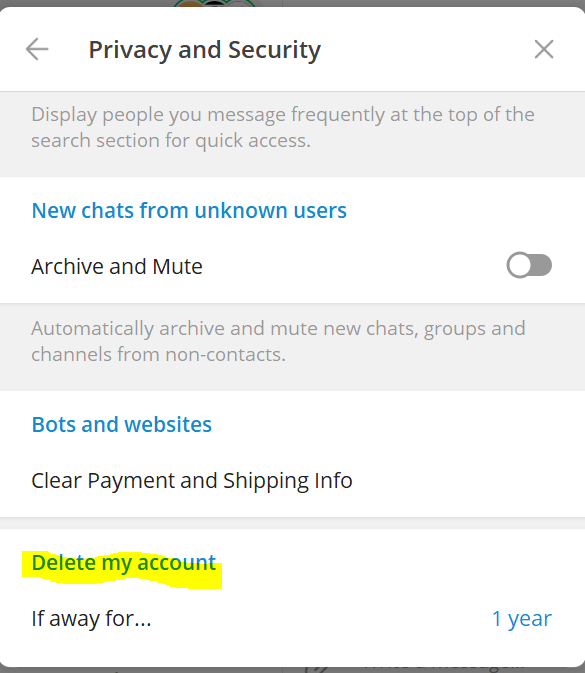Click the dimmed avatar thumbnail above the dialog
This screenshot has height=673, width=585.
point(215,3)
